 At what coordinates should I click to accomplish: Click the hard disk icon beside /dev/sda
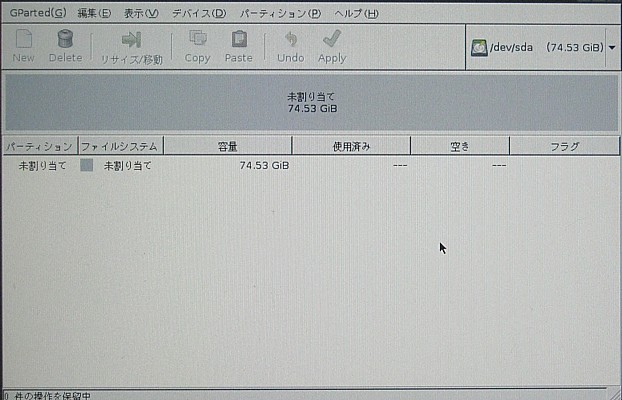(479, 48)
